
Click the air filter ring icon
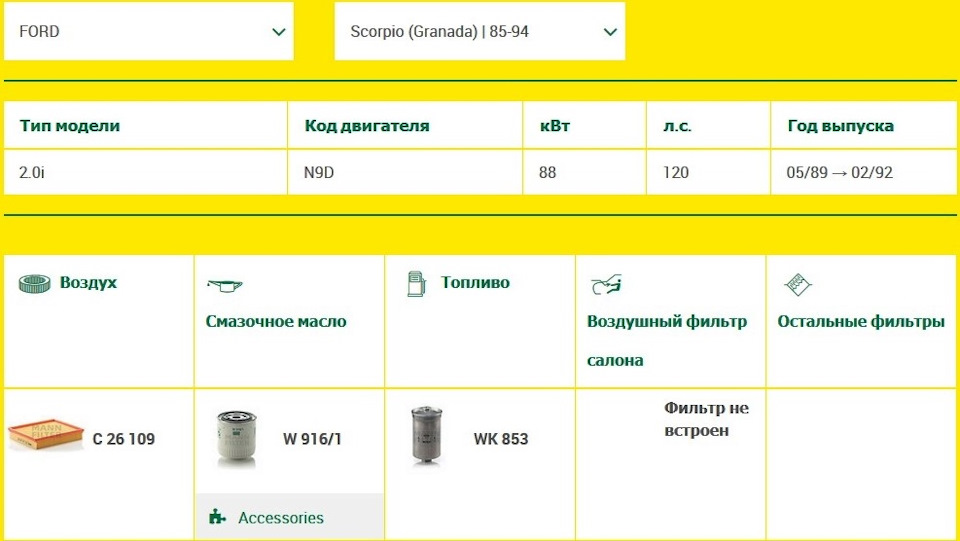pos(35,283)
